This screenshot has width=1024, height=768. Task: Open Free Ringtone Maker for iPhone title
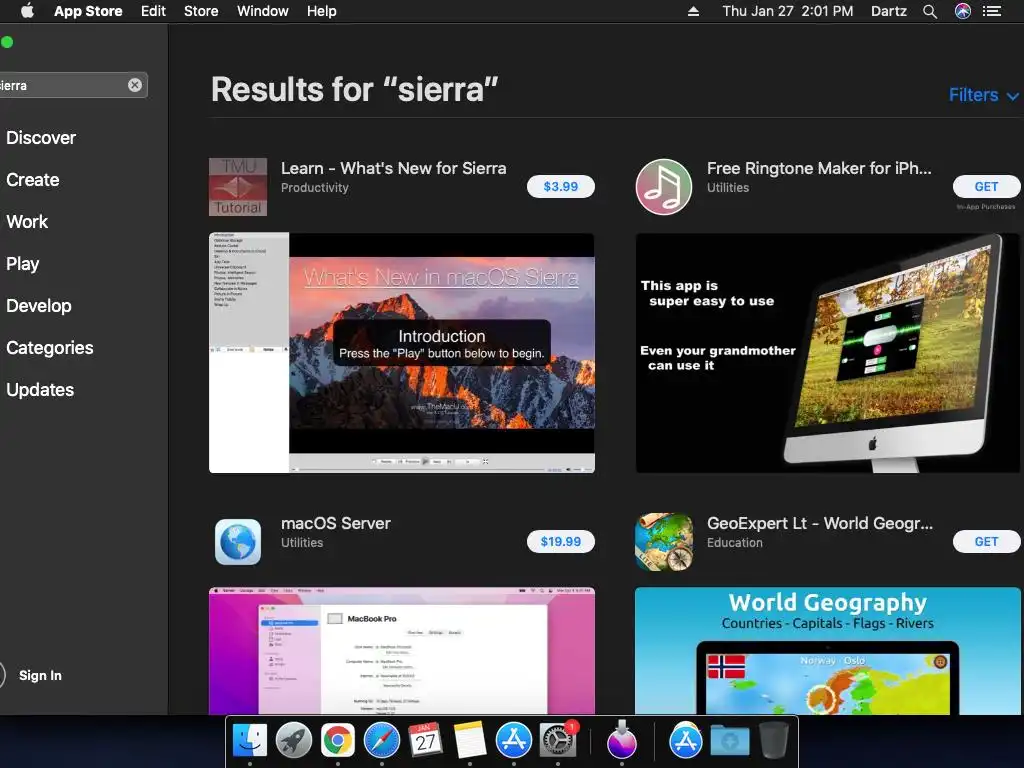tap(819, 168)
